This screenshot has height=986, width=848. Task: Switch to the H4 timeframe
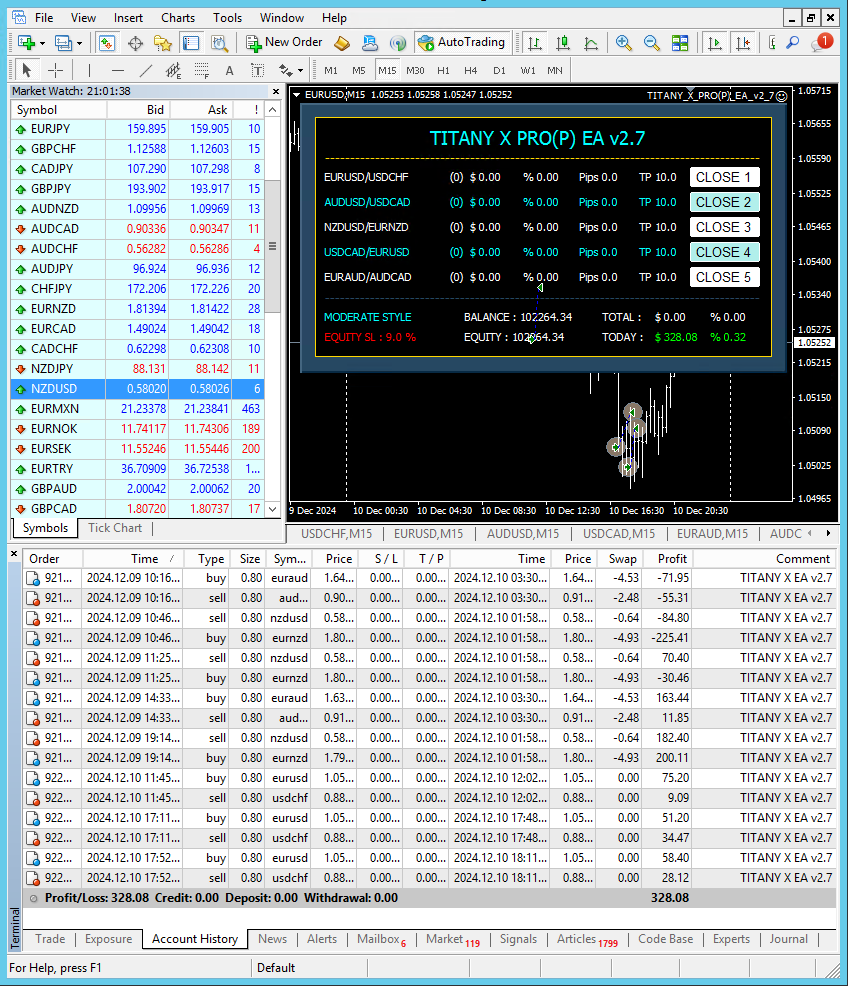(471, 70)
